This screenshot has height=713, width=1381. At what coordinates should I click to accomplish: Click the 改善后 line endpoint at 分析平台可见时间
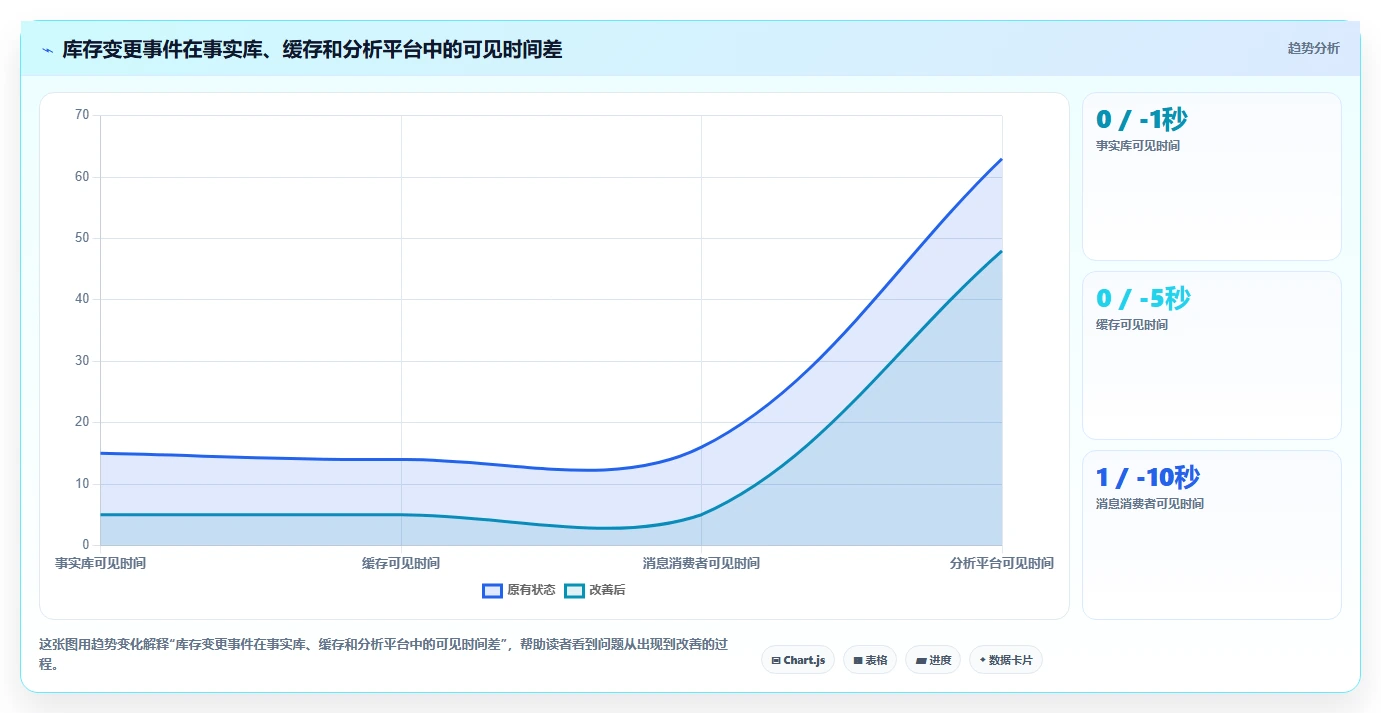point(1001,251)
